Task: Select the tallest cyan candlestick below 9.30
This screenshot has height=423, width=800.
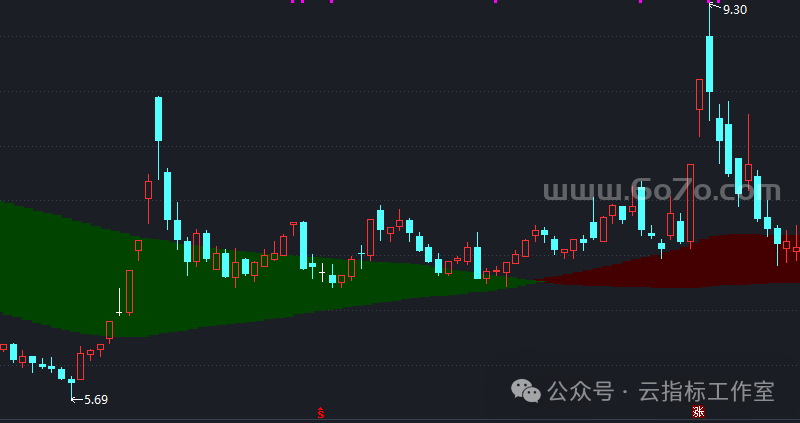Action: point(709,64)
